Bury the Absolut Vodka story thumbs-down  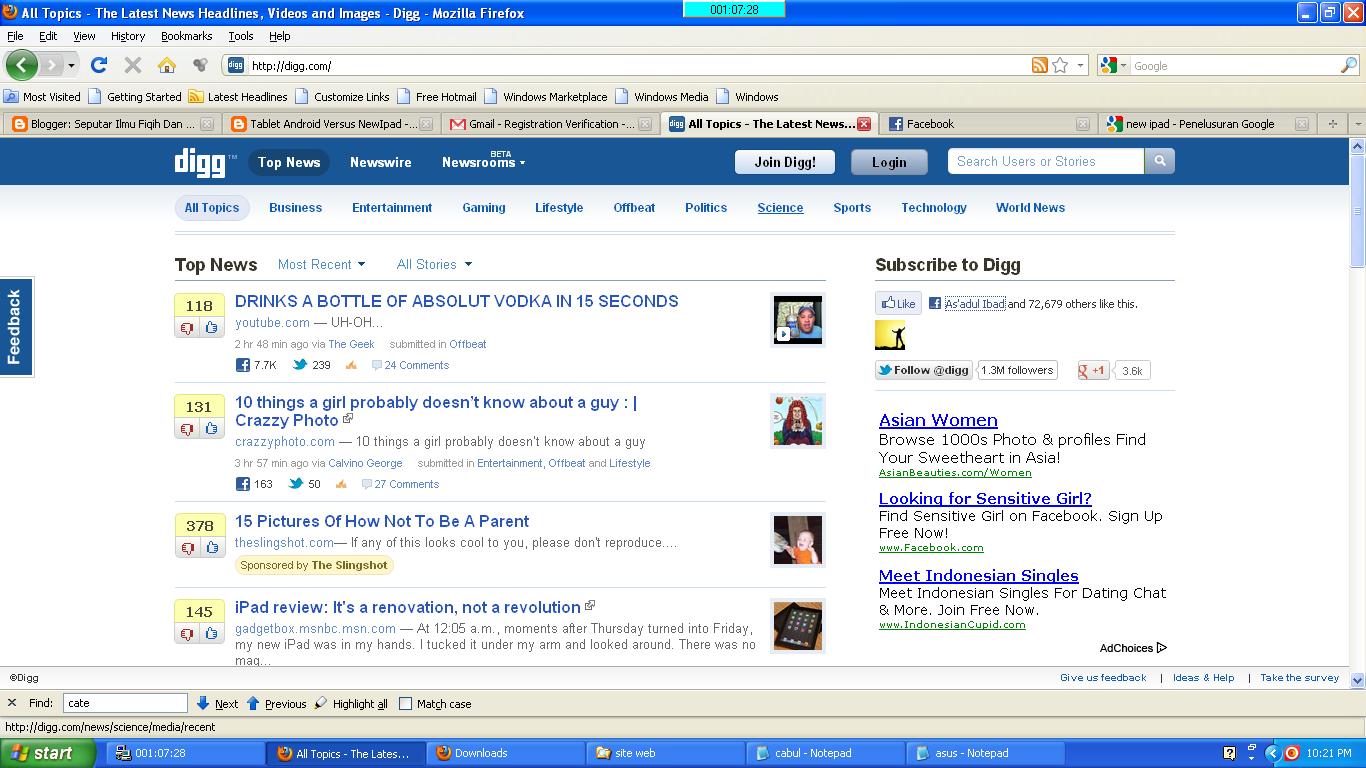pyautogui.click(x=187, y=327)
